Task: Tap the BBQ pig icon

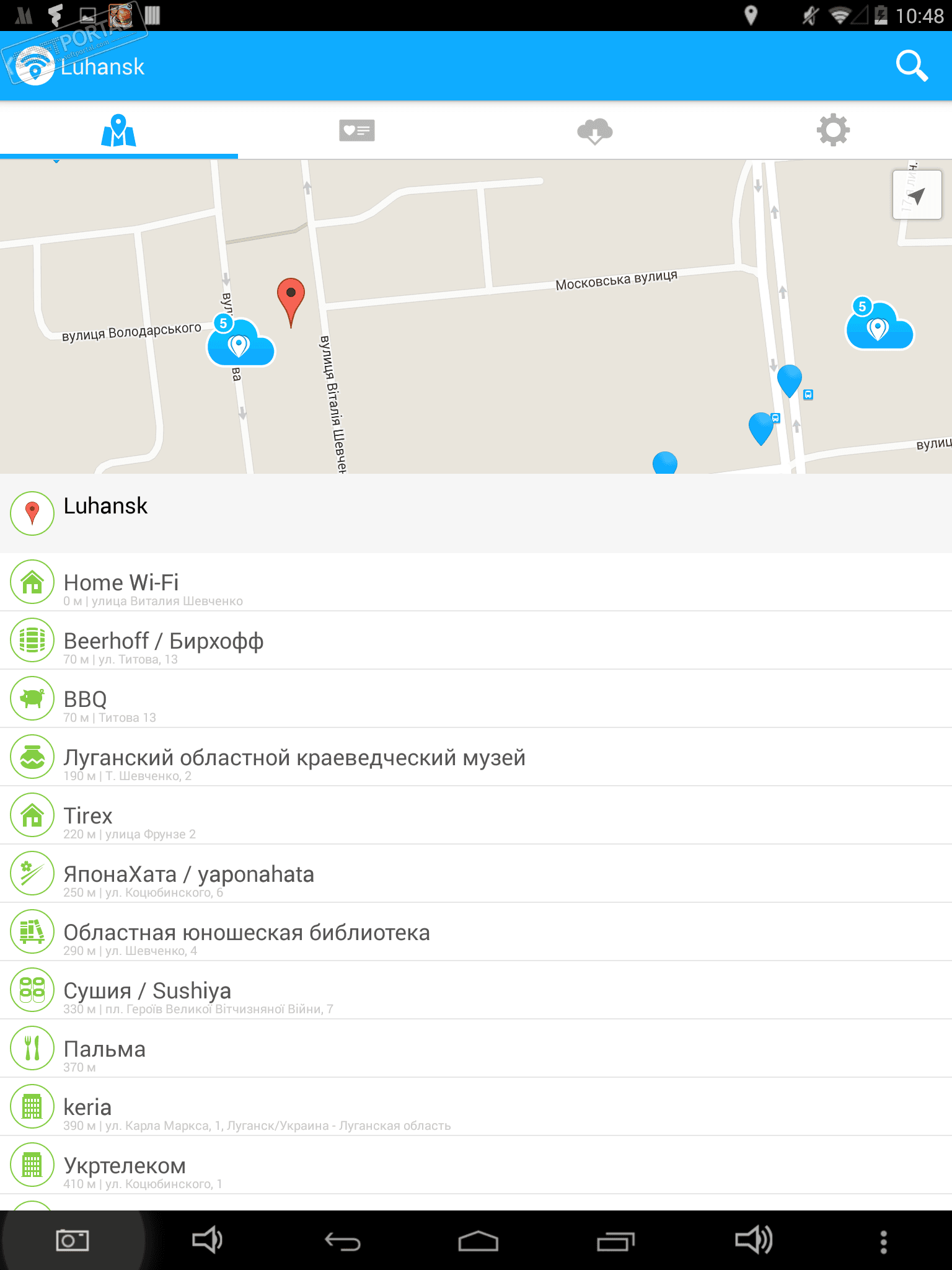Action: (x=32, y=698)
